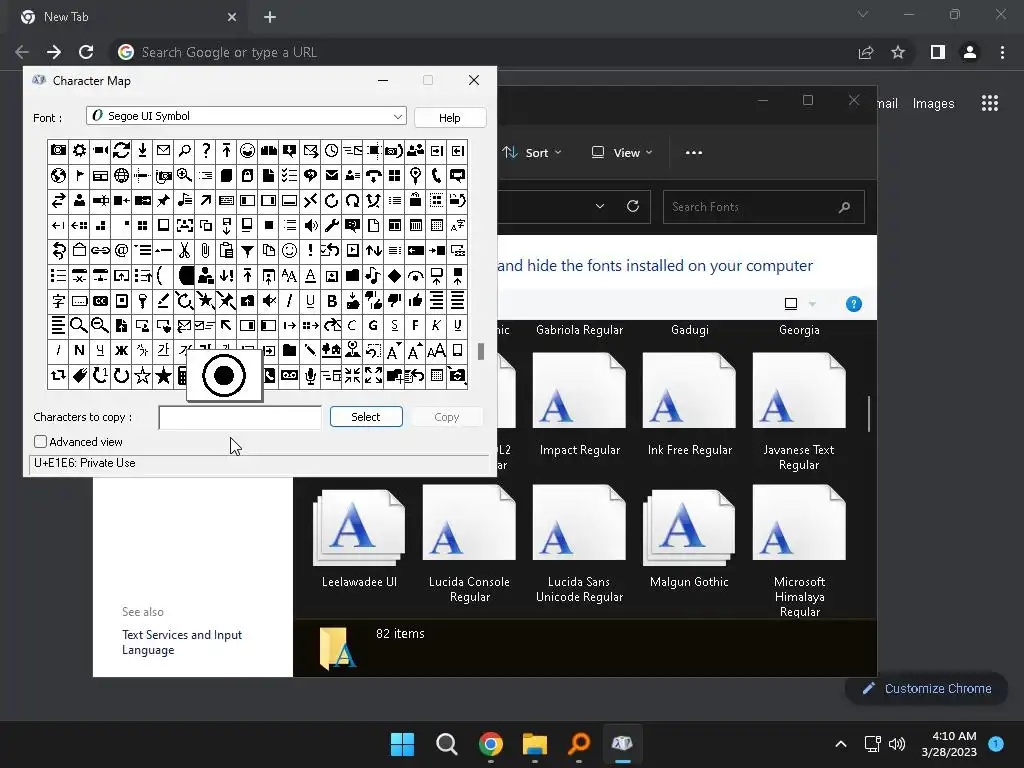The height and width of the screenshot is (768, 1024).
Task: Select the earth globe glyph
Action: pyautogui.click(x=58, y=176)
